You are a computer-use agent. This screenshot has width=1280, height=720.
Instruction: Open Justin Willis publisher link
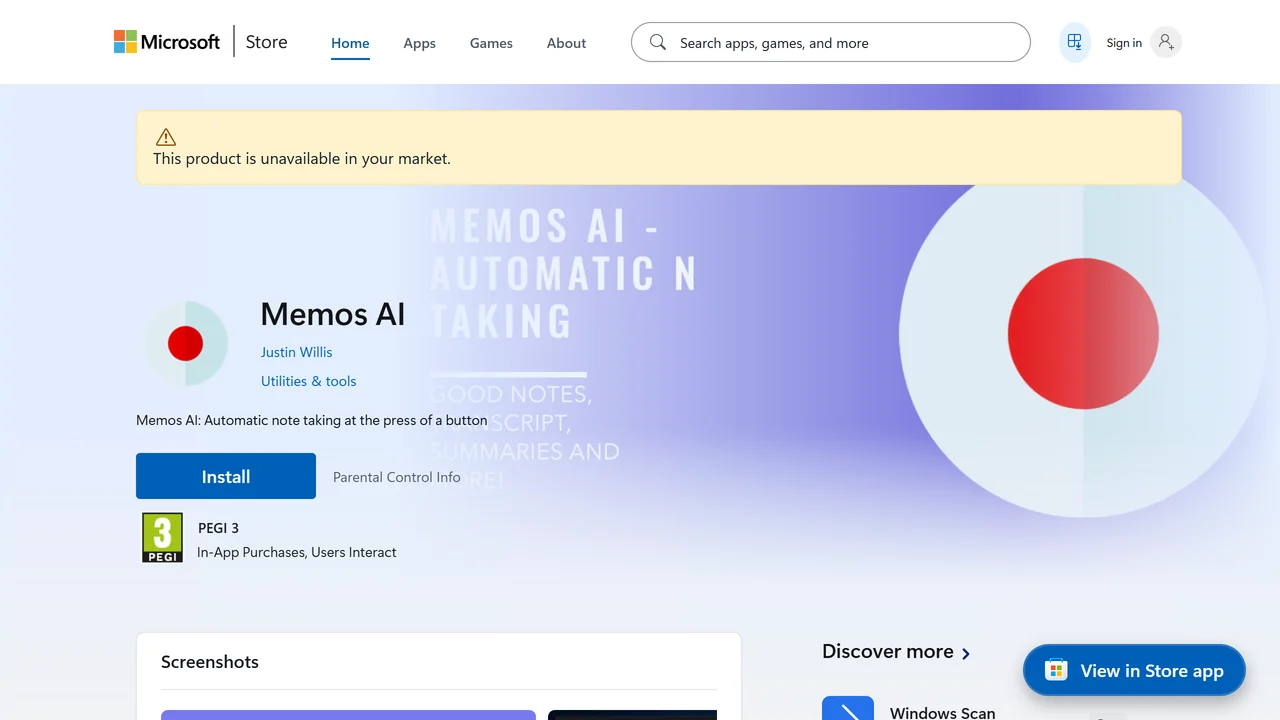click(296, 352)
